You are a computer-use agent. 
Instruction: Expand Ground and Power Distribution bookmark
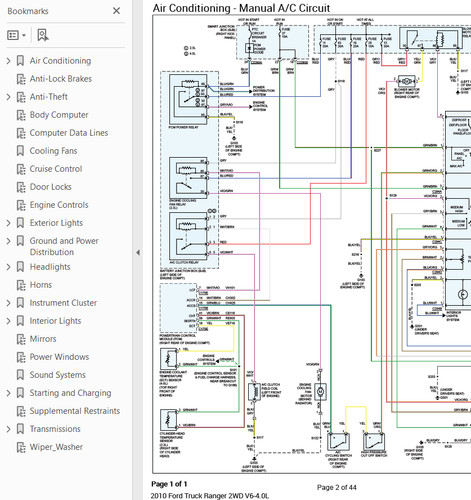click(x=8, y=241)
